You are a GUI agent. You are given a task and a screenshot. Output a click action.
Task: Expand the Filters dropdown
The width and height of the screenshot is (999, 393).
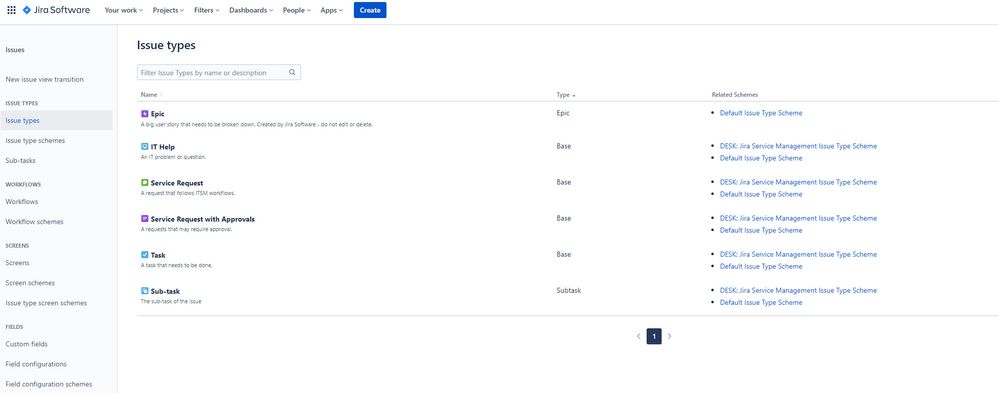(x=206, y=10)
